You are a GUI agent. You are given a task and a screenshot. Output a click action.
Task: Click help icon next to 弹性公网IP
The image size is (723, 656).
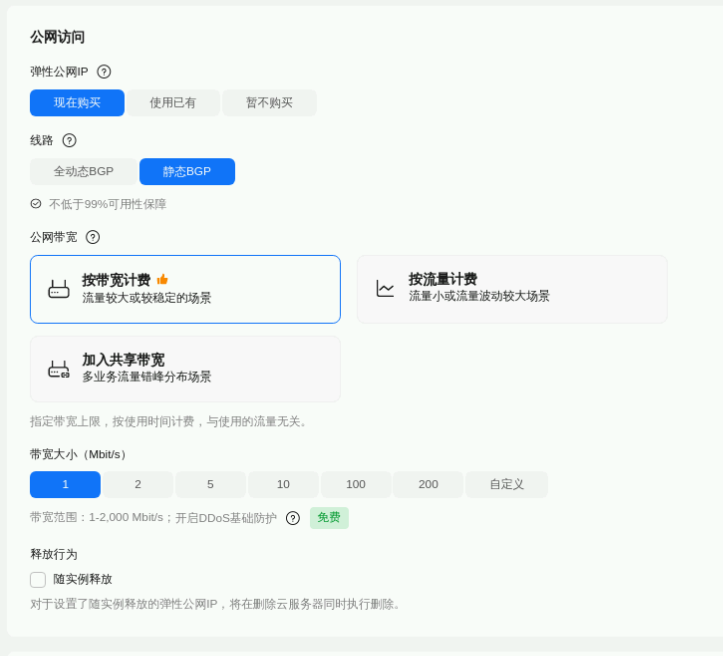(x=104, y=72)
